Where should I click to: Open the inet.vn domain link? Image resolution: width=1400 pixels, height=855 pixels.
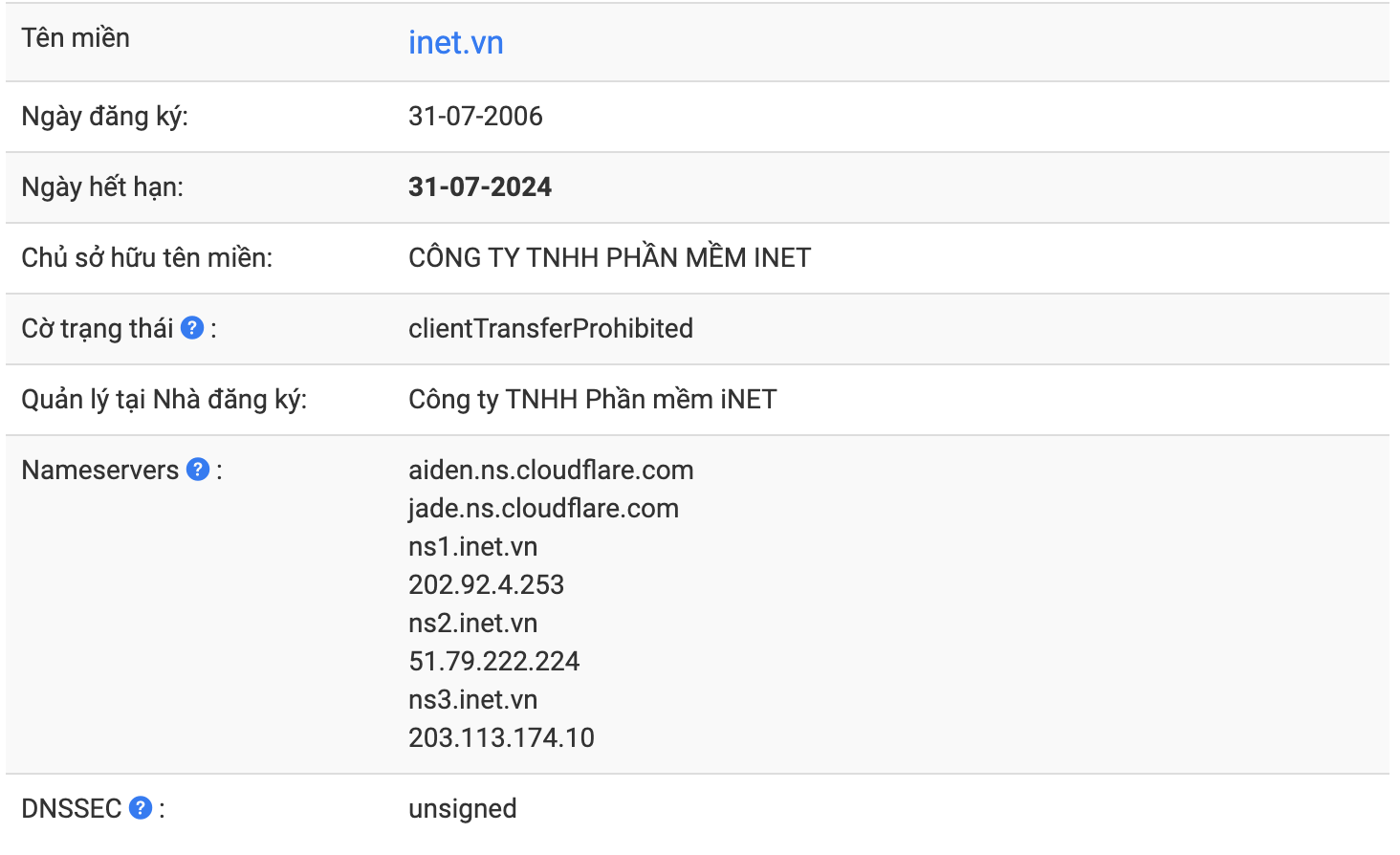pyautogui.click(x=455, y=43)
